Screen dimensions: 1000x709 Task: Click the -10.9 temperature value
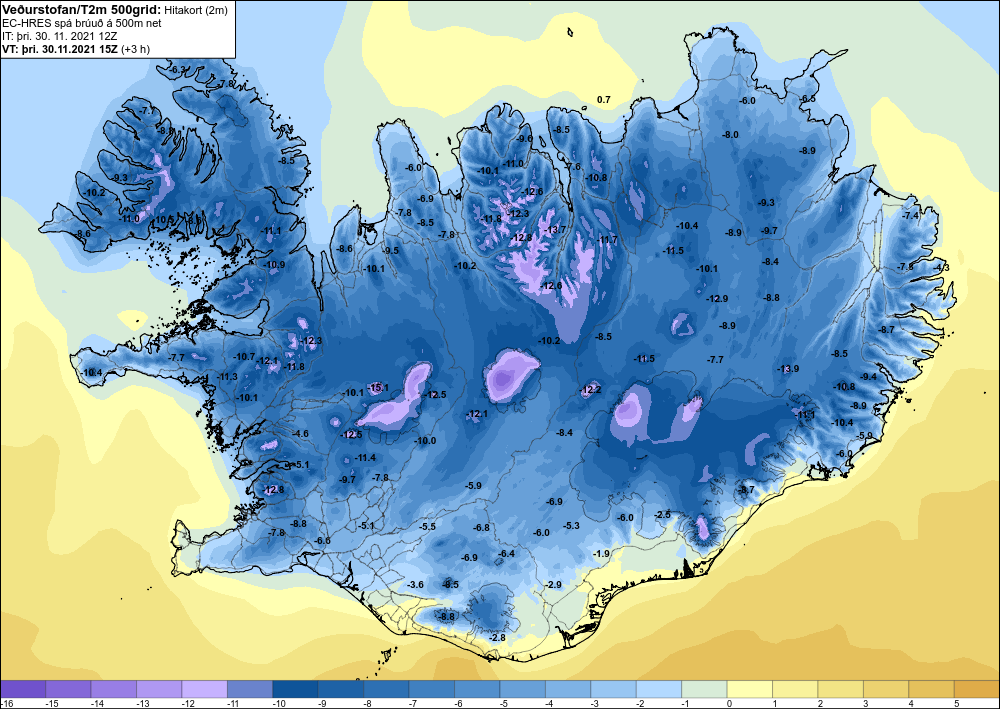point(275,265)
